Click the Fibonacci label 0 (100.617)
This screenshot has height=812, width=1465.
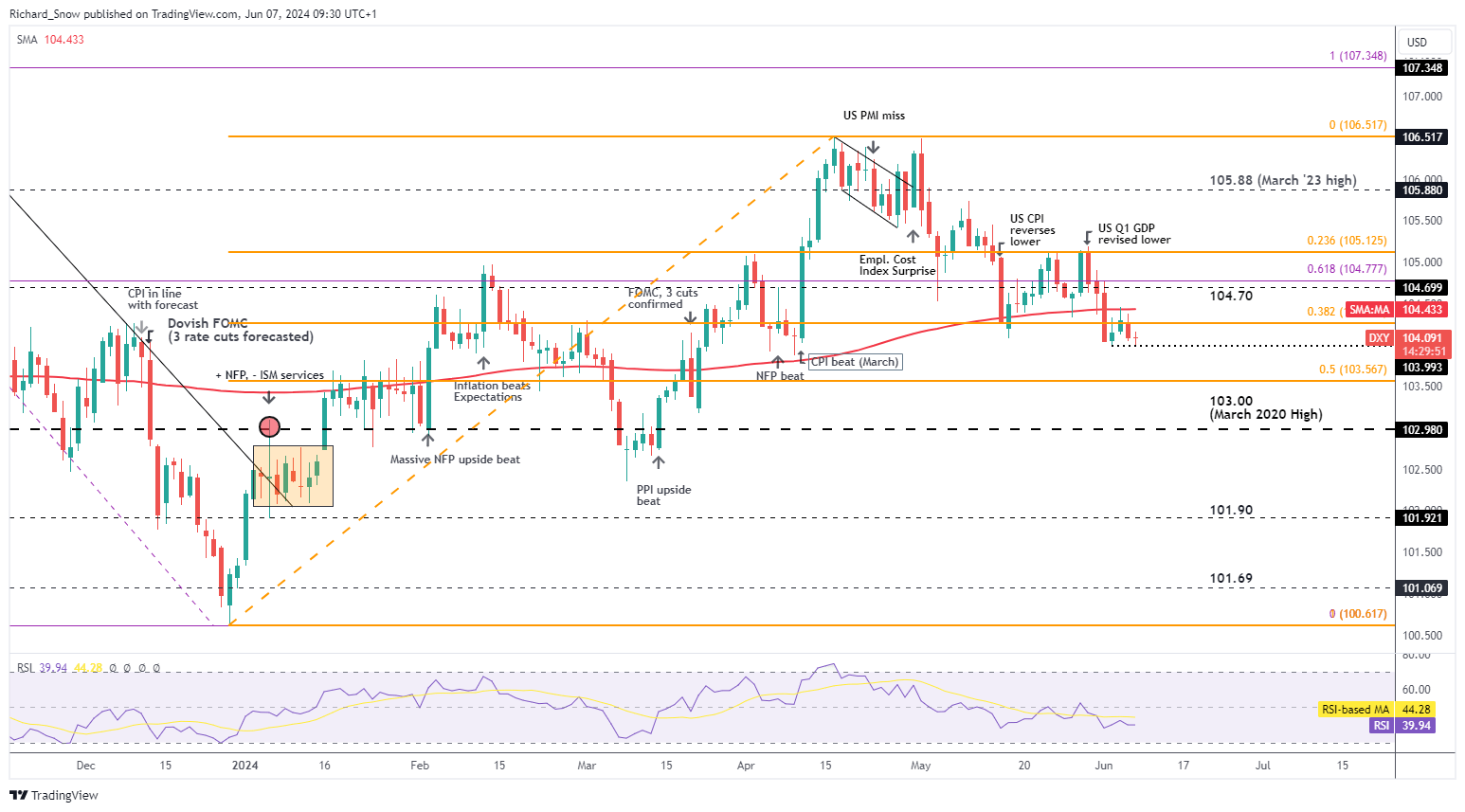[1358, 614]
